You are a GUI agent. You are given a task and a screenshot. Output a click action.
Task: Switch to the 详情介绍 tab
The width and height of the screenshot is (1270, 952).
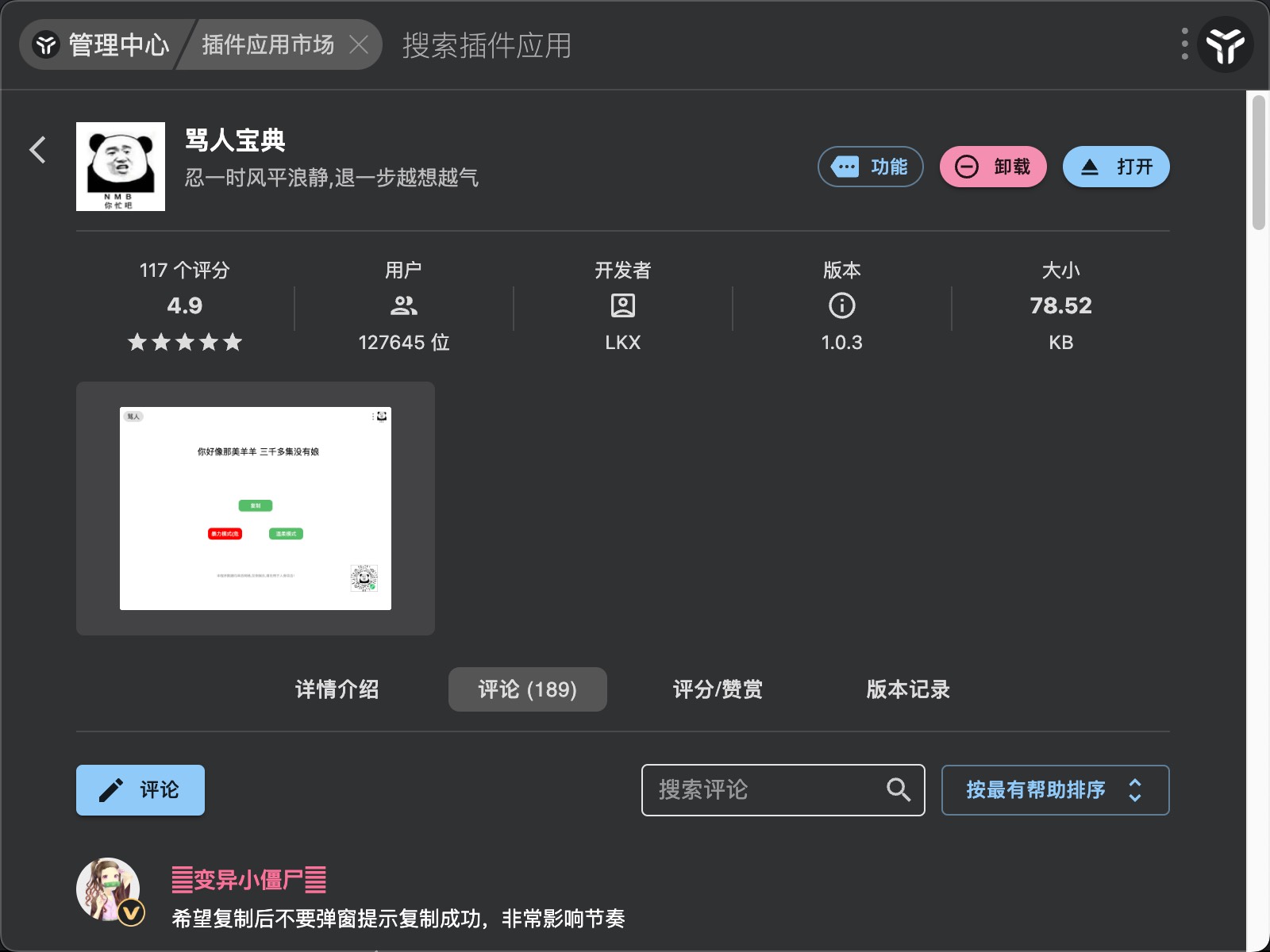pyautogui.click(x=337, y=689)
